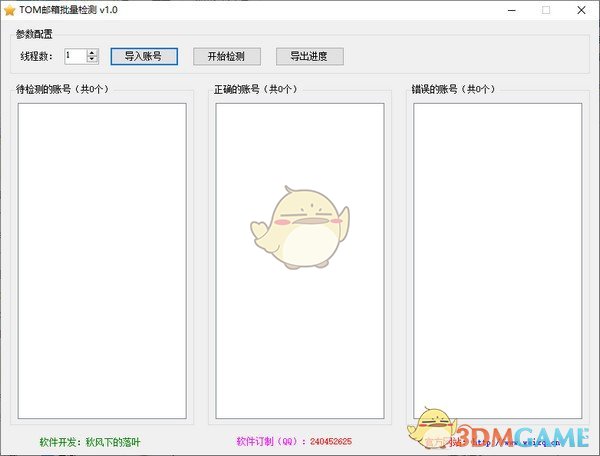Click the 待检测的账号（共0个）label
Screen dimensions: 600x456
pyautogui.click(x=63, y=89)
